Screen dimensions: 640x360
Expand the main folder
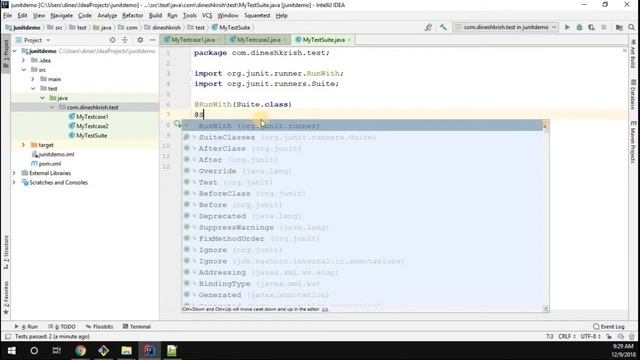(33, 79)
